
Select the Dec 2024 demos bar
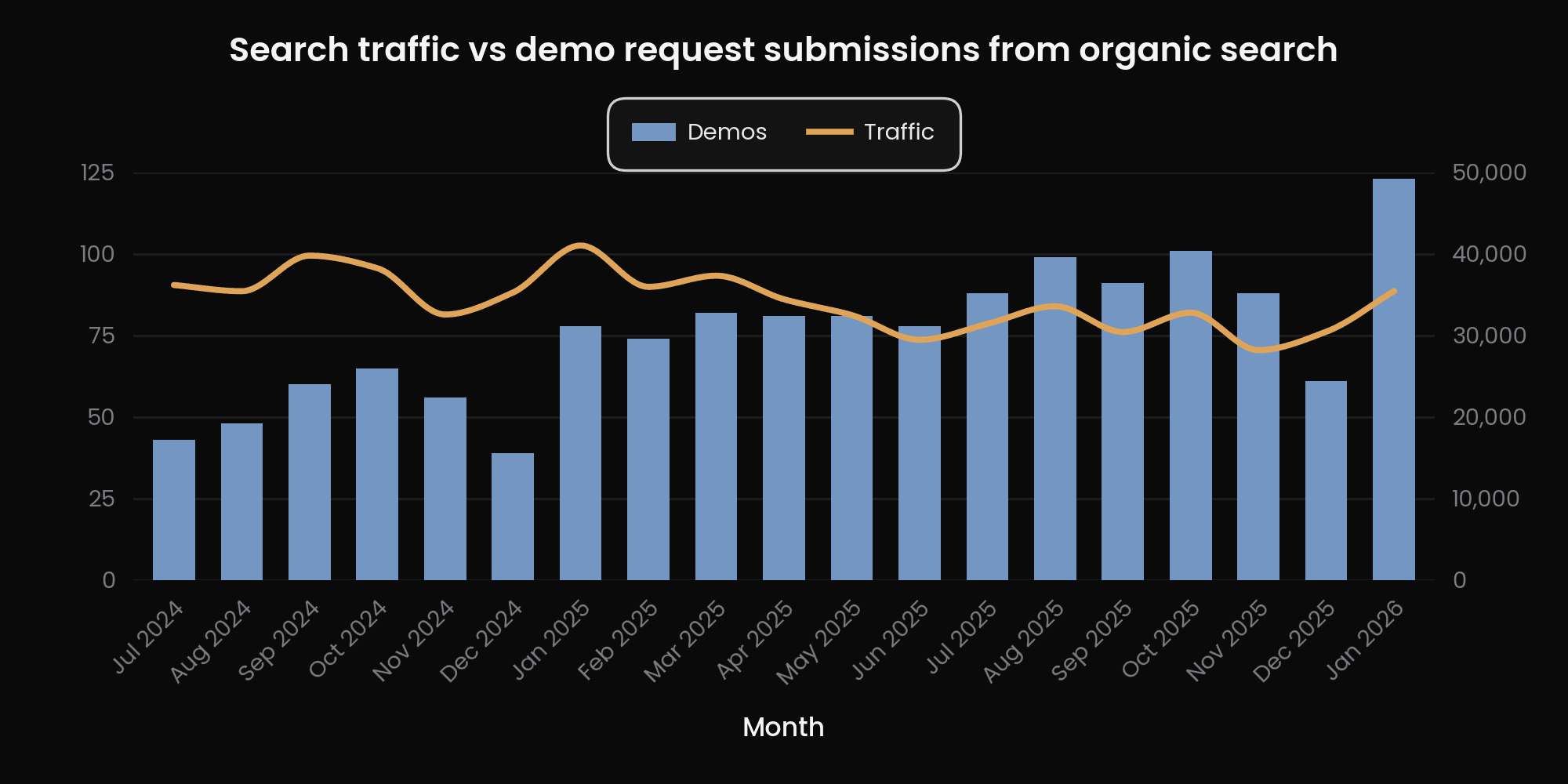(x=513, y=517)
